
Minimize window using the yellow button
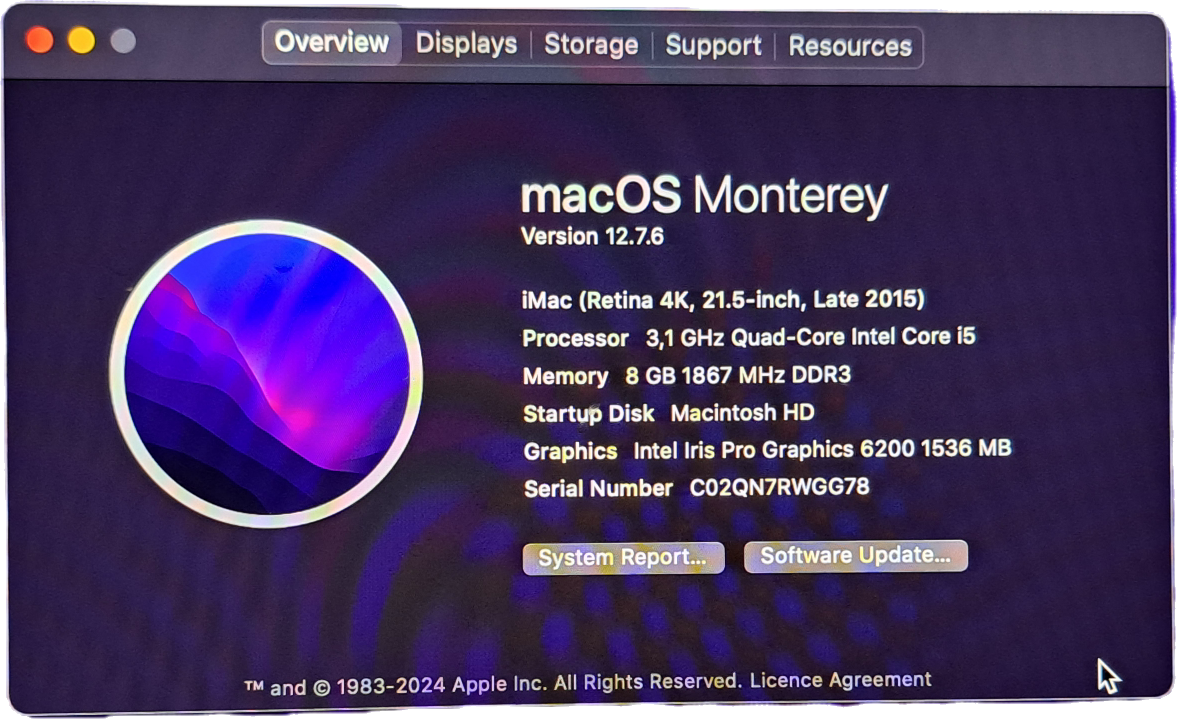click(x=81, y=40)
